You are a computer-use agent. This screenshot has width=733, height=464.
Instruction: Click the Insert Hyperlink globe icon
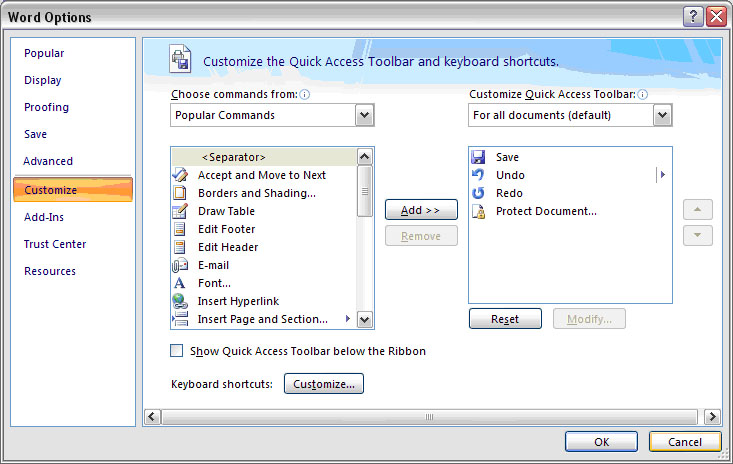coord(180,301)
